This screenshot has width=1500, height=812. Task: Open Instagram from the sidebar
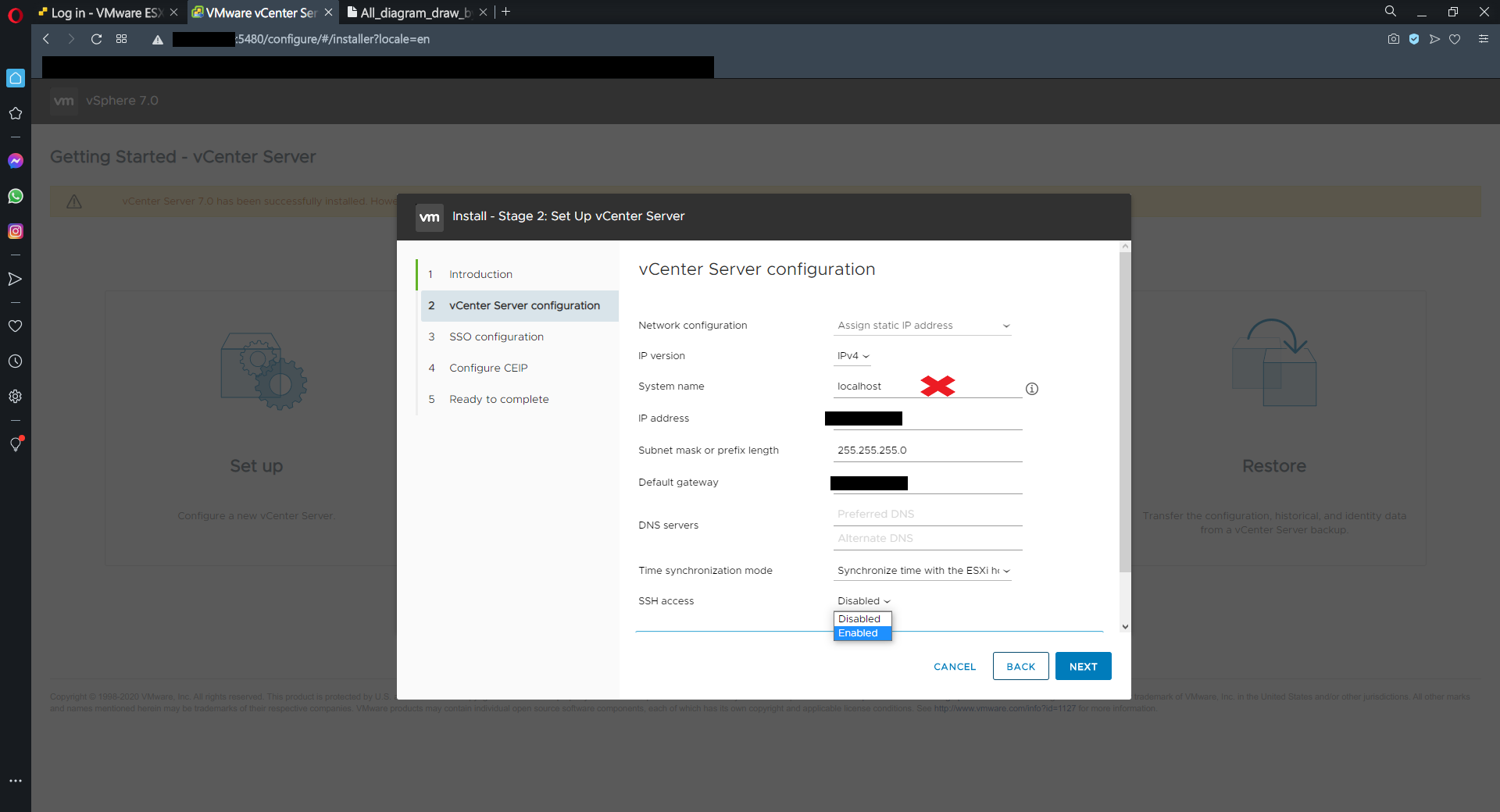(16, 231)
